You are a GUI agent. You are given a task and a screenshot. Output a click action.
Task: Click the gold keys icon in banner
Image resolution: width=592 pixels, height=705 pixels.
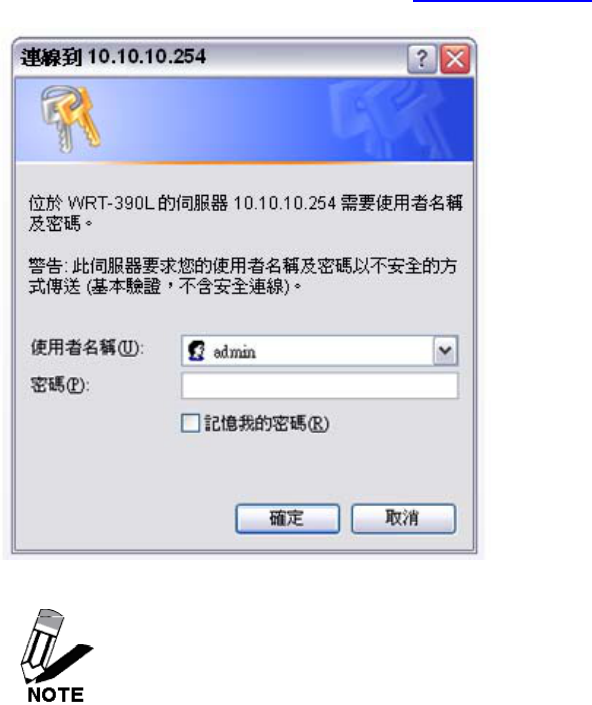(70, 118)
